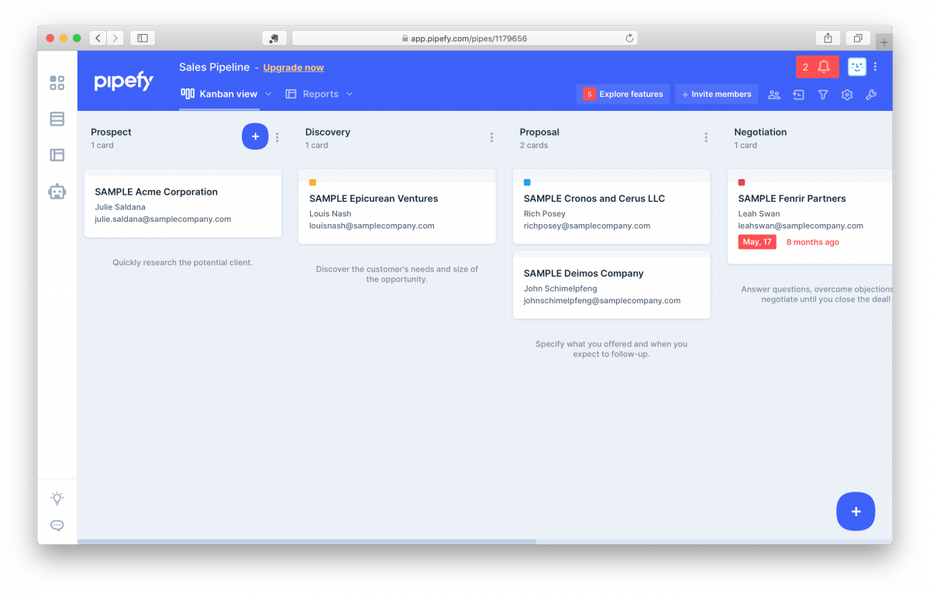Show all Safari tabs overview
Screen dimensions: 930x594
(x=858, y=38)
